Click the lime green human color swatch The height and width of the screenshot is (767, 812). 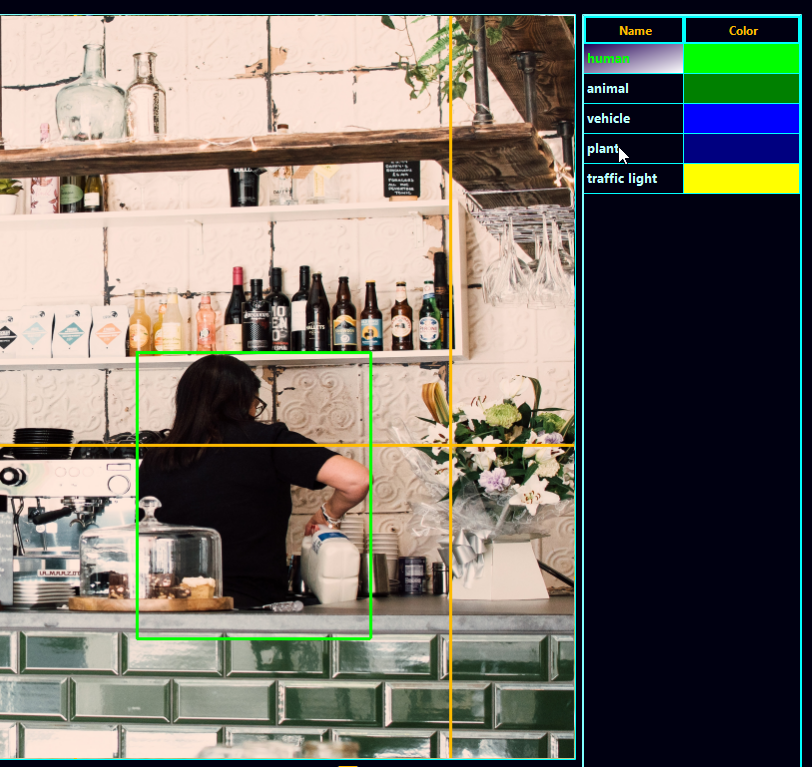(741, 59)
